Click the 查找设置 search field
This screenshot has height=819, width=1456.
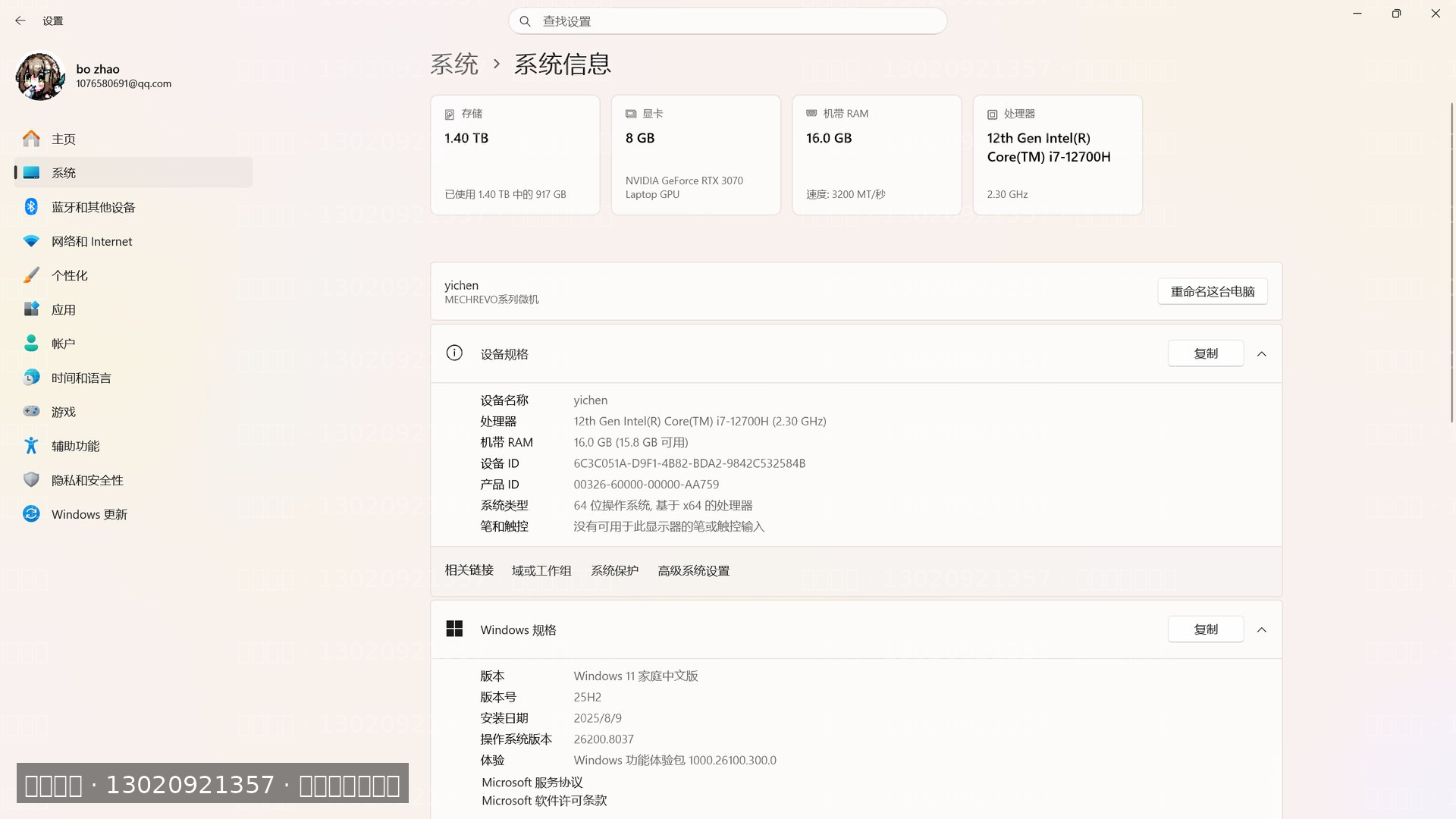click(728, 21)
